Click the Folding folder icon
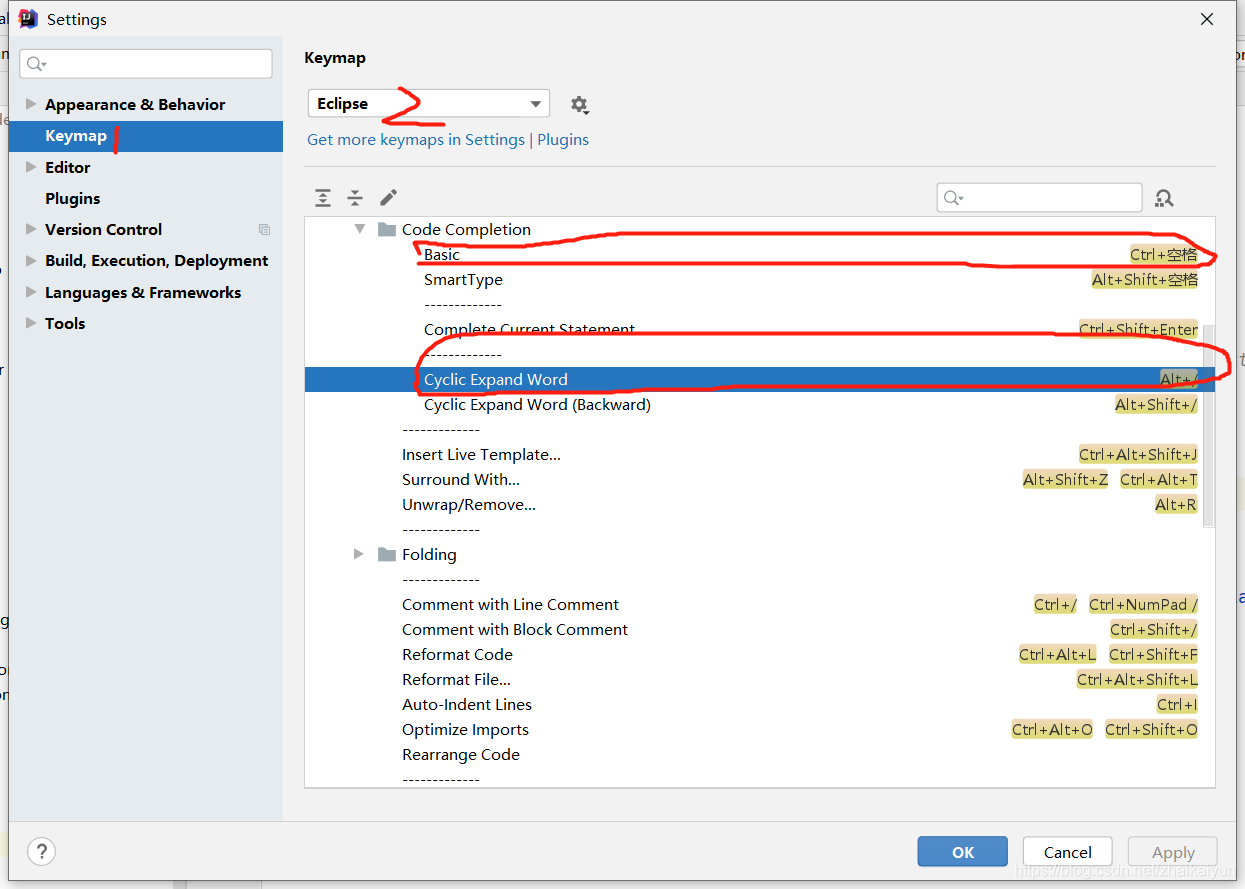This screenshot has width=1245, height=889. point(387,555)
